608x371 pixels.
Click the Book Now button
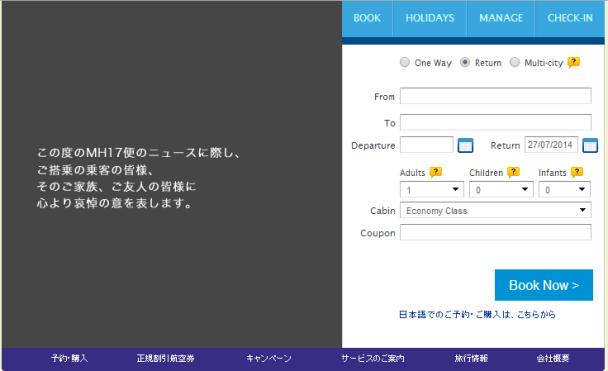(544, 285)
